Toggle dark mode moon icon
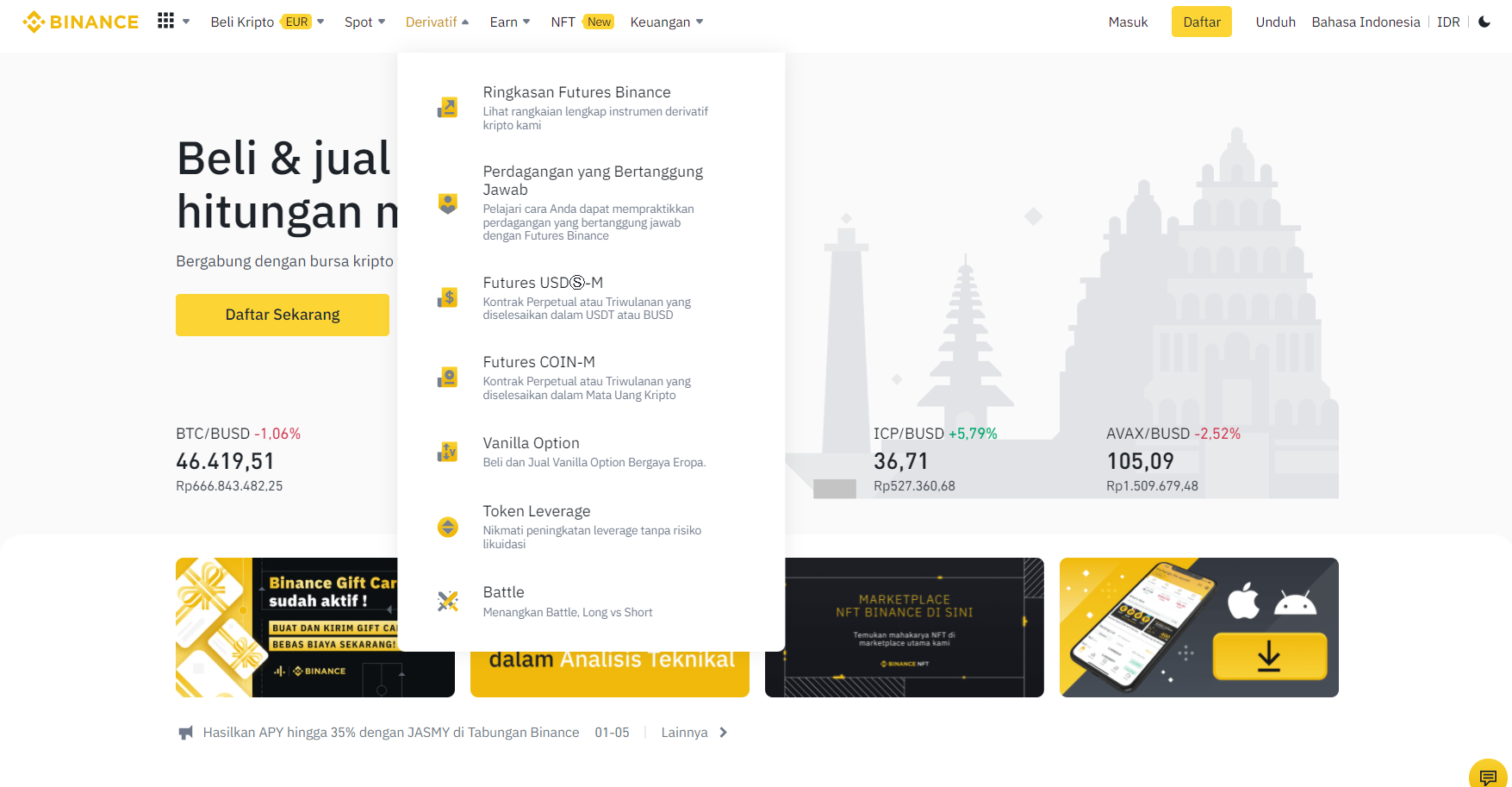The image size is (1512, 787). click(x=1484, y=22)
